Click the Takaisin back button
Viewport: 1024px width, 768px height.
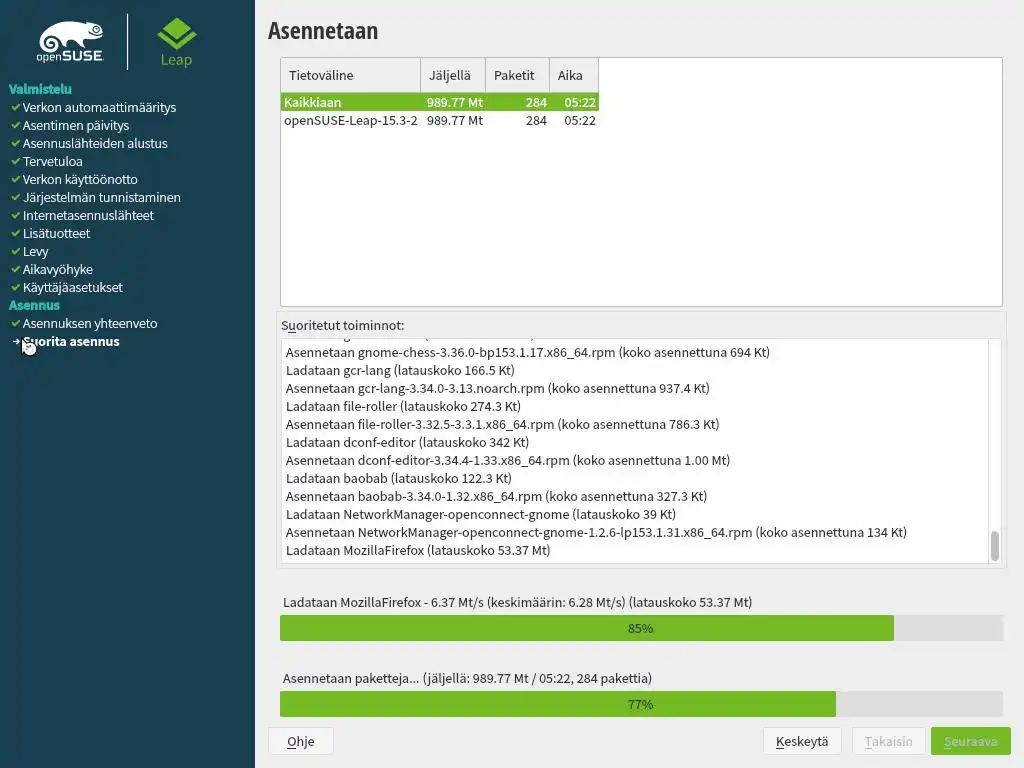888,741
